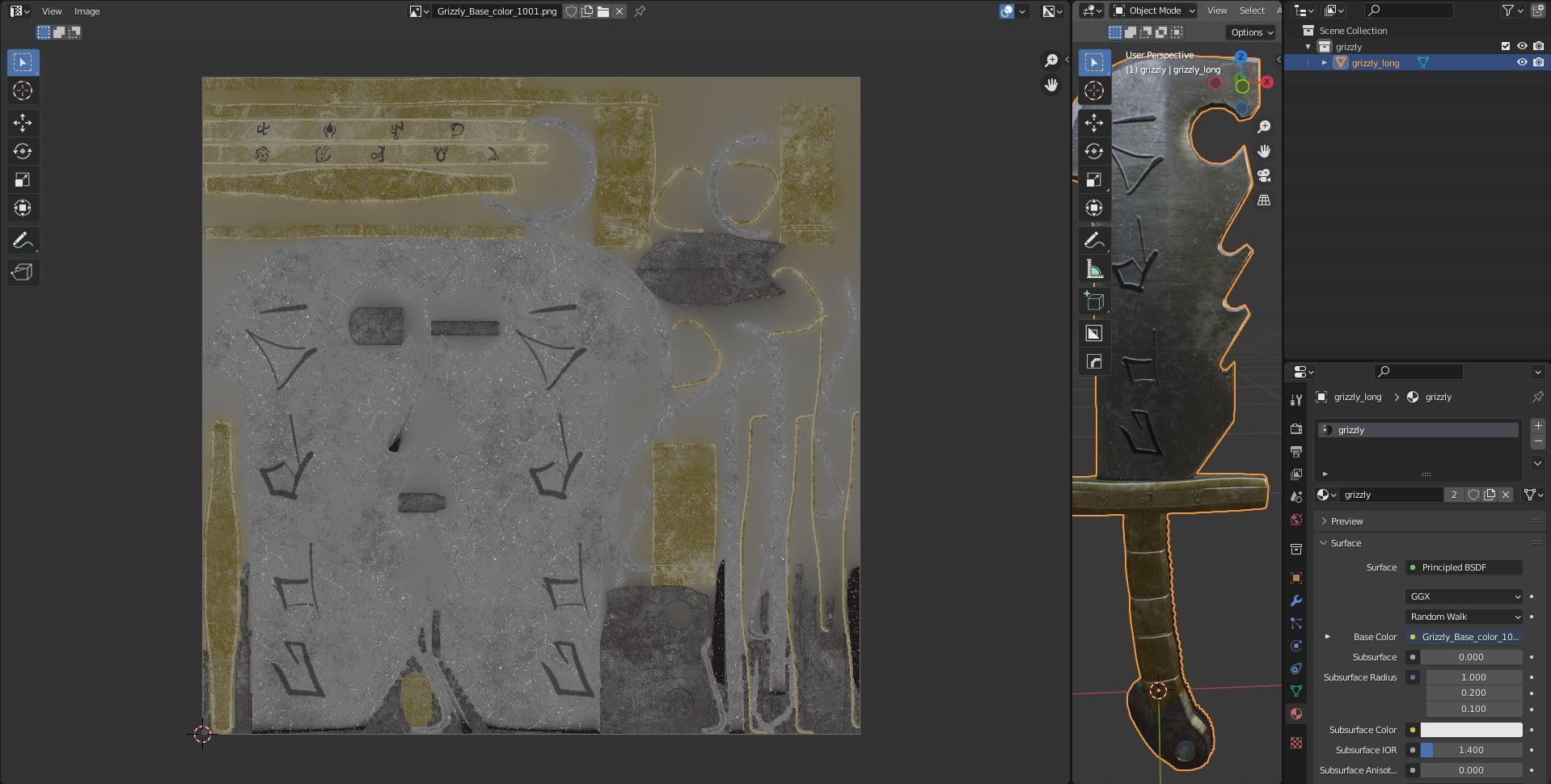Open the View menu in the 3D viewport
The height and width of the screenshot is (784, 1551).
point(1217,11)
